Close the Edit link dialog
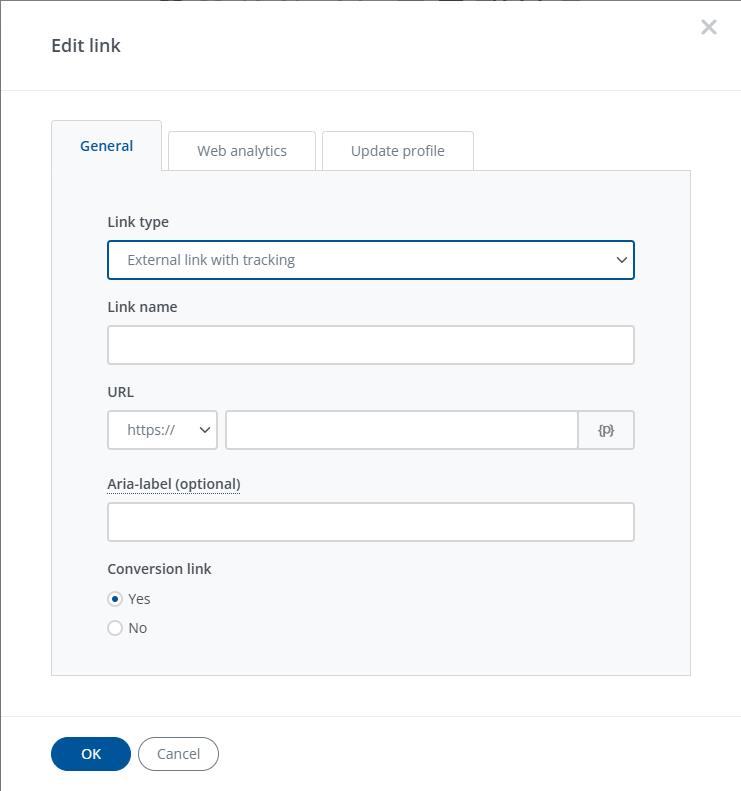The width and height of the screenshot is (741, 791). 709,27
